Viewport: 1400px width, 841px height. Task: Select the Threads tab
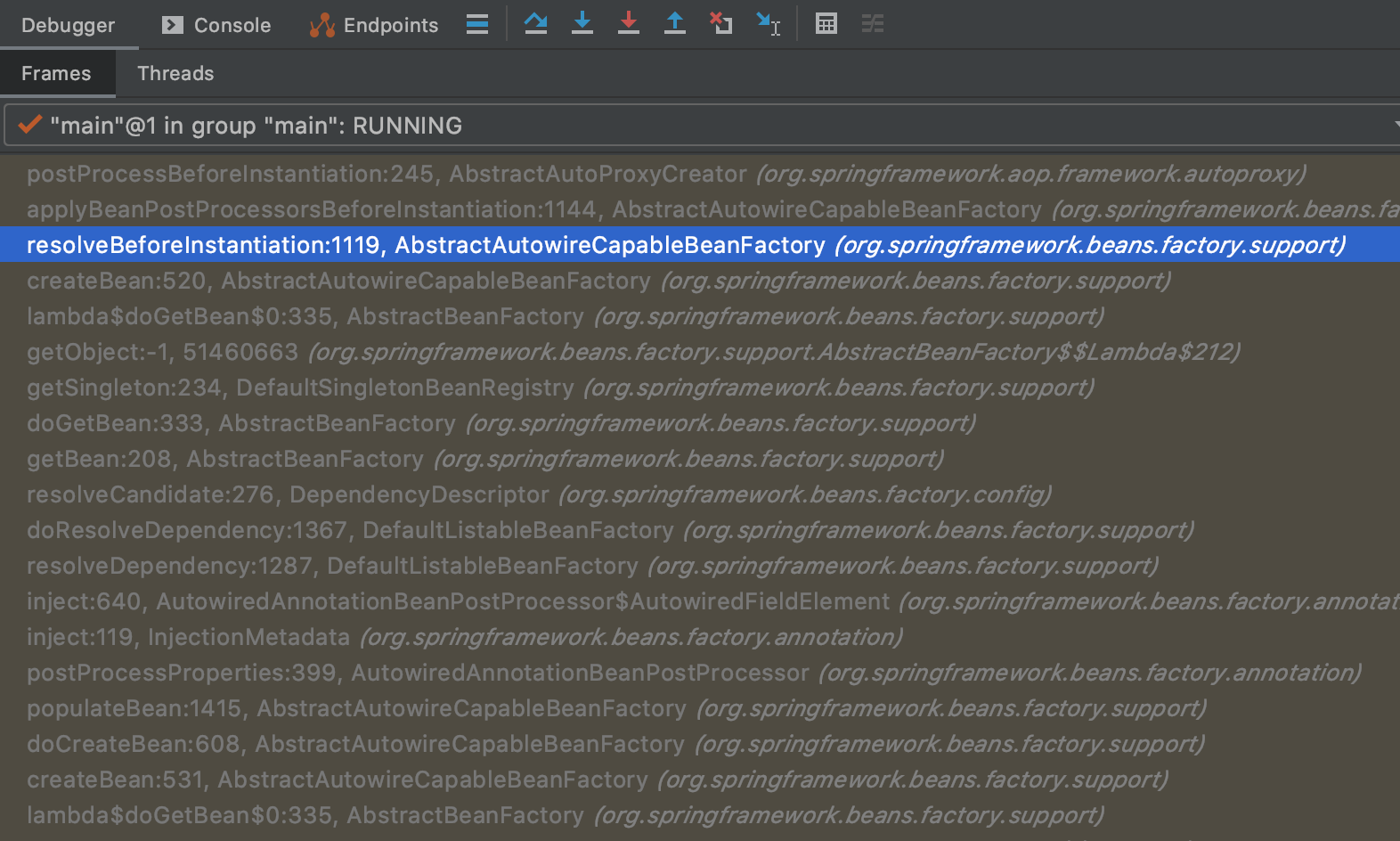tap(175, 73)
